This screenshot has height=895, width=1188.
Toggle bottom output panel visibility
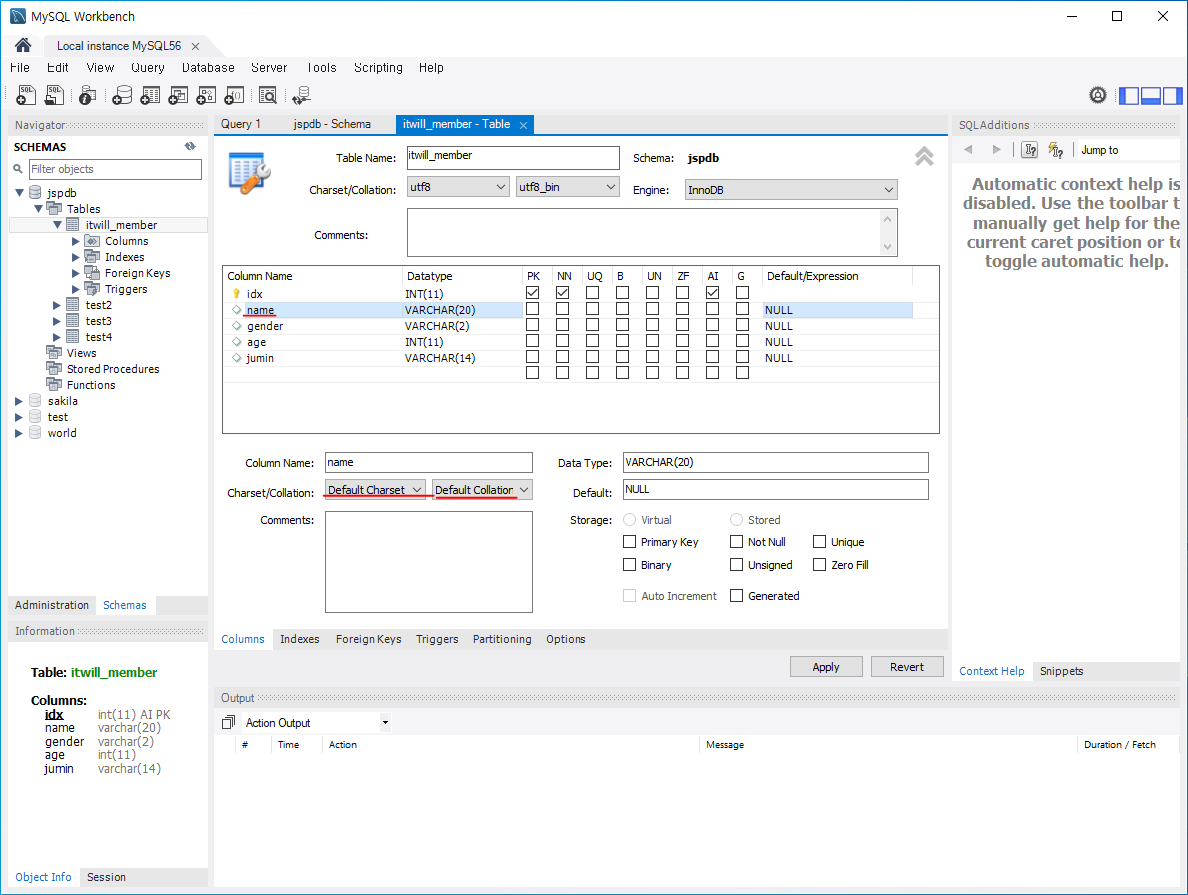(x=1151, y=95)
